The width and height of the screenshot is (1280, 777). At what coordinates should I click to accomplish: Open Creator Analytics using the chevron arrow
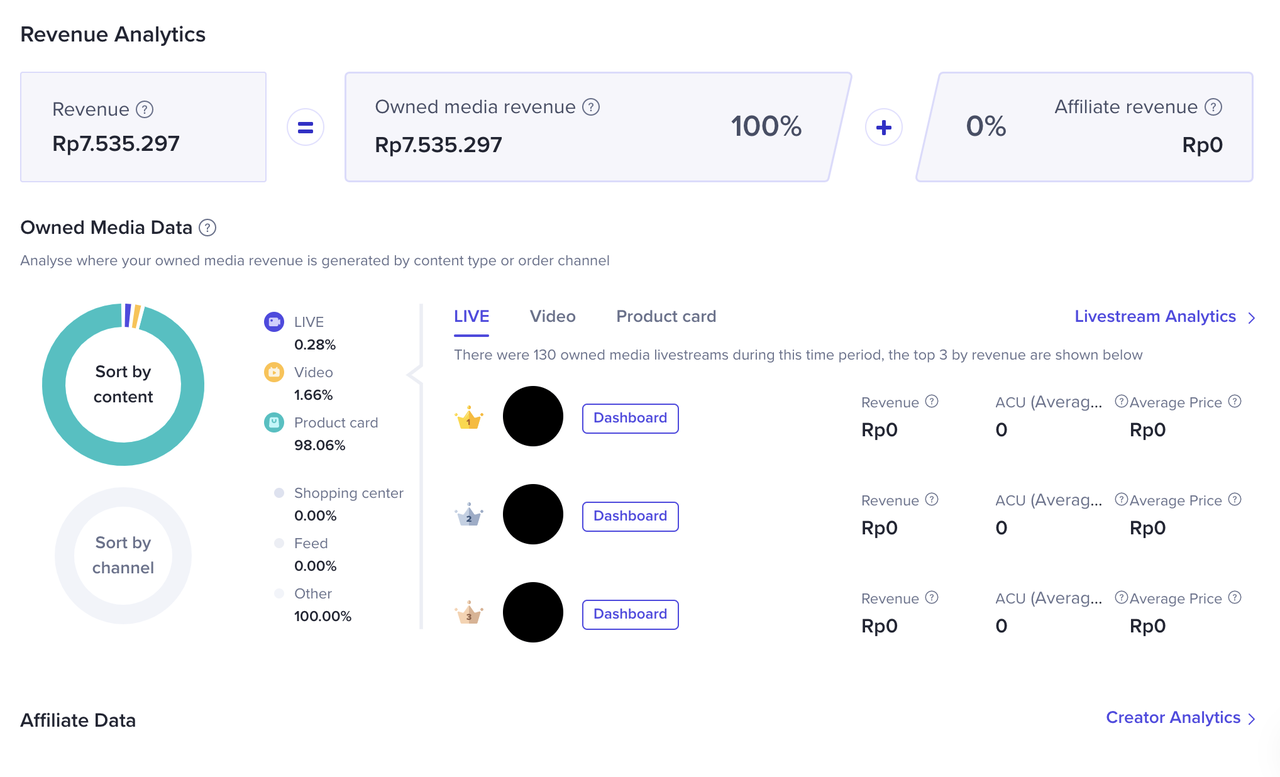click(x=1252, y=719)
